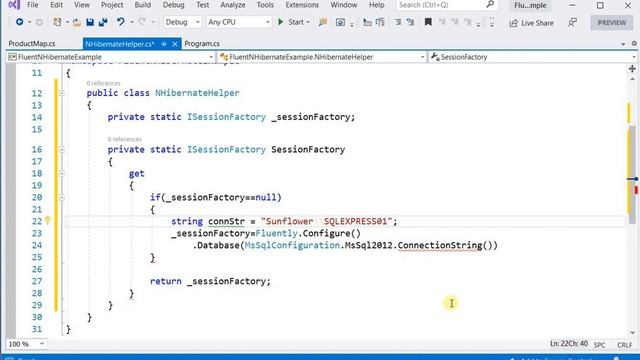Click the comment selected lines icon

[x=367, y=22]
